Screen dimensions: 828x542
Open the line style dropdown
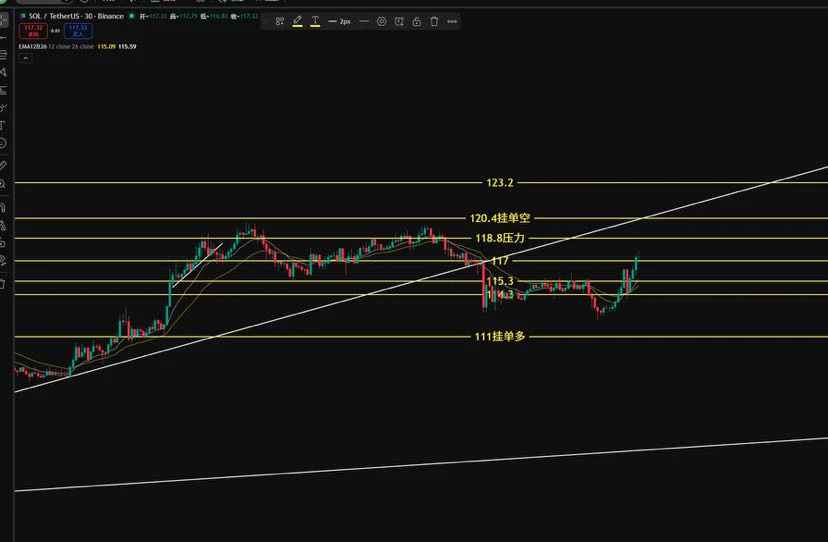tap(364, 22)
